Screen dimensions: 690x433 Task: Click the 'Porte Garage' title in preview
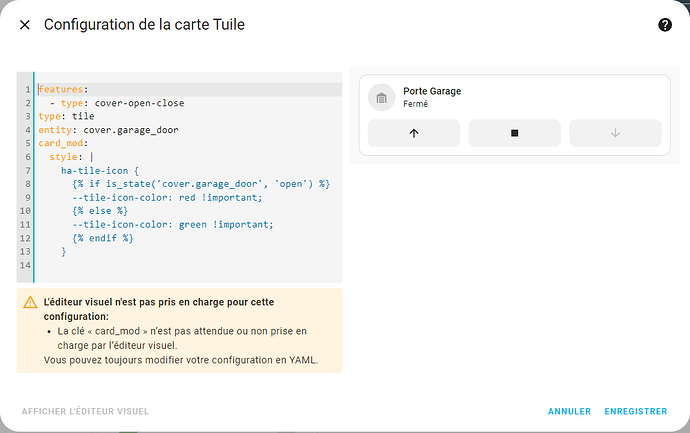click(432, 91)
